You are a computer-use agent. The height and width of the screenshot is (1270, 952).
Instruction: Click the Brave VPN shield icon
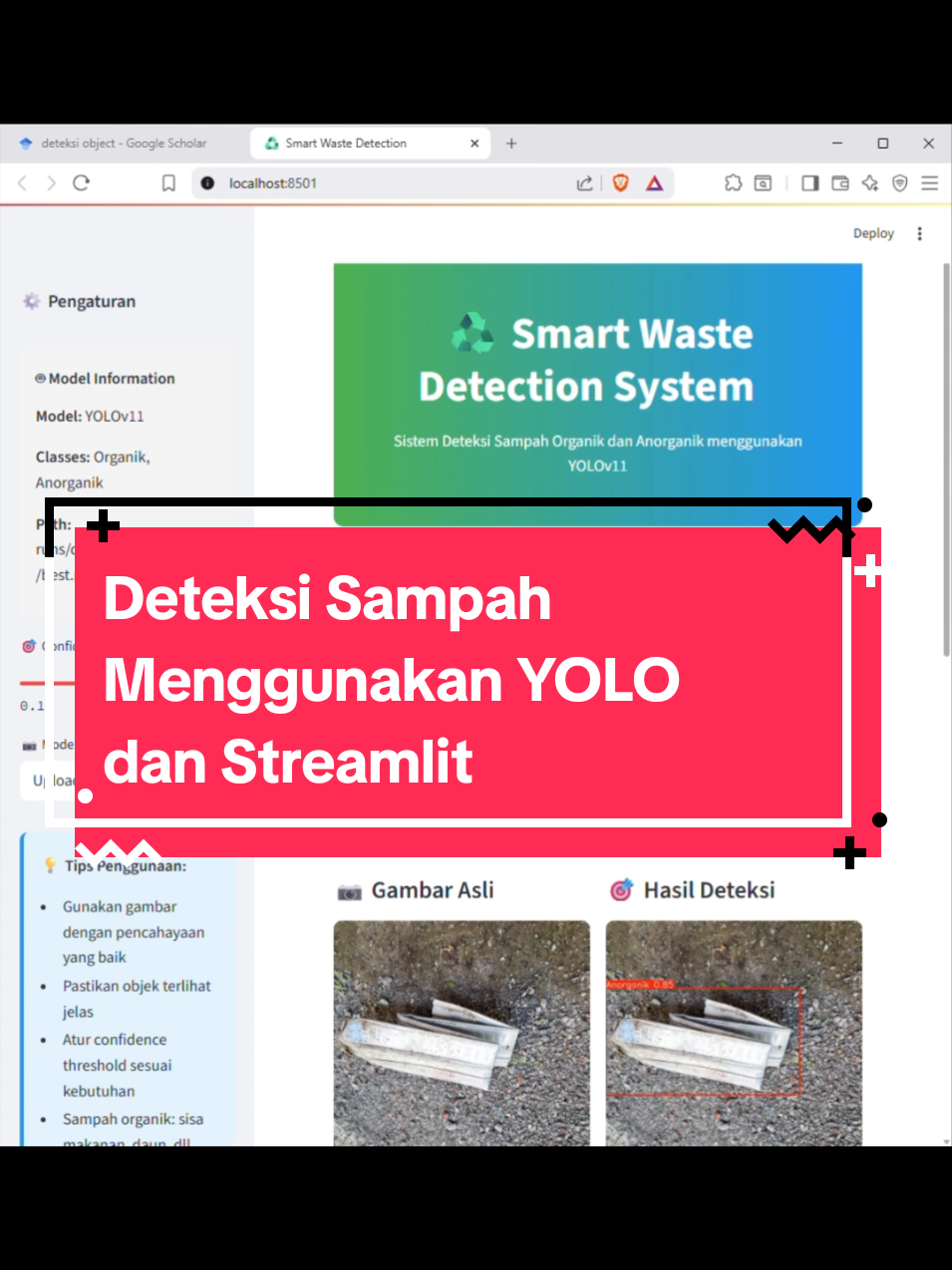[899, 183]
